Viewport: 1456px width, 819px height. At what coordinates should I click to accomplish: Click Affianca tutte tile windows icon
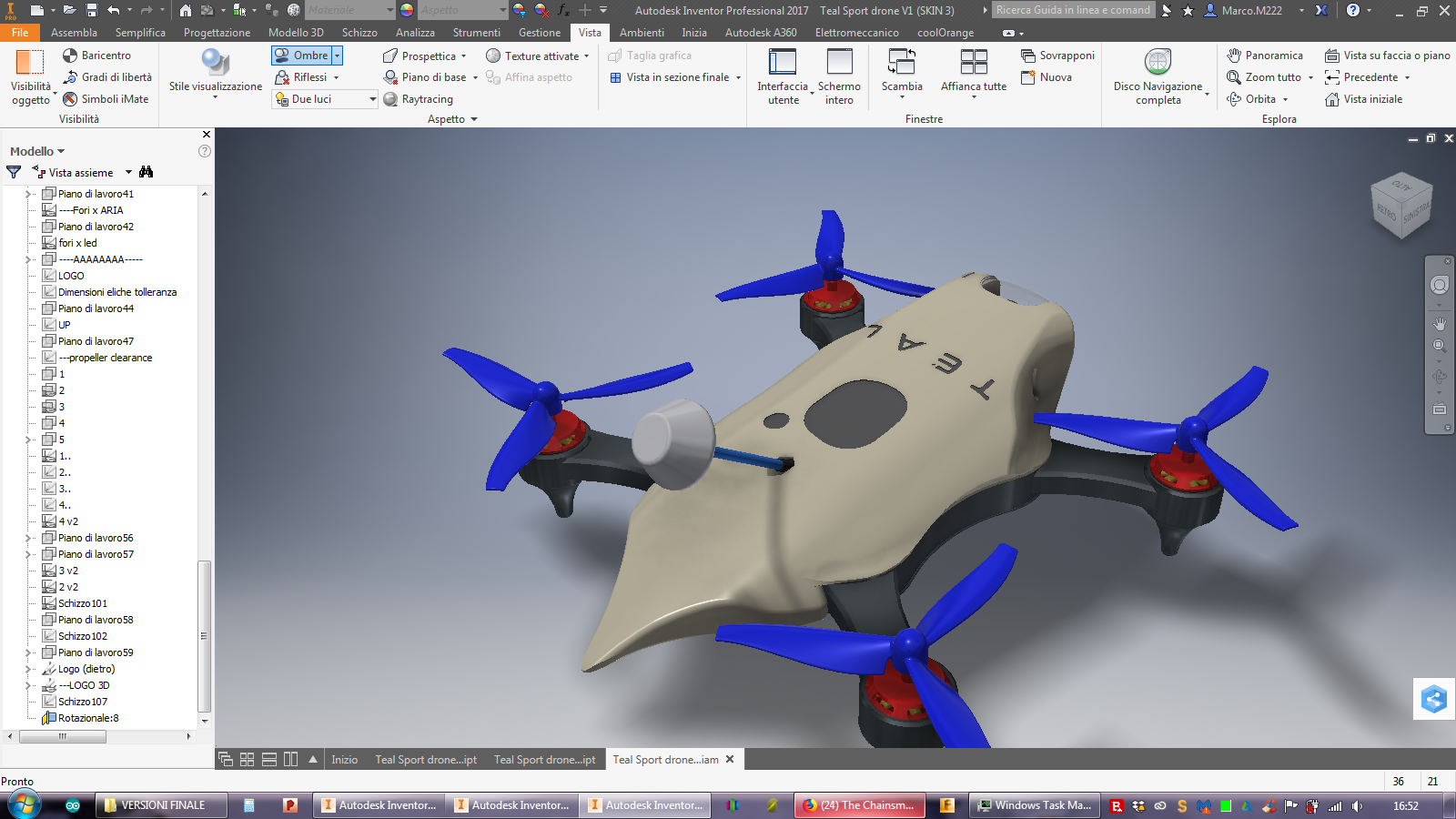974,62
